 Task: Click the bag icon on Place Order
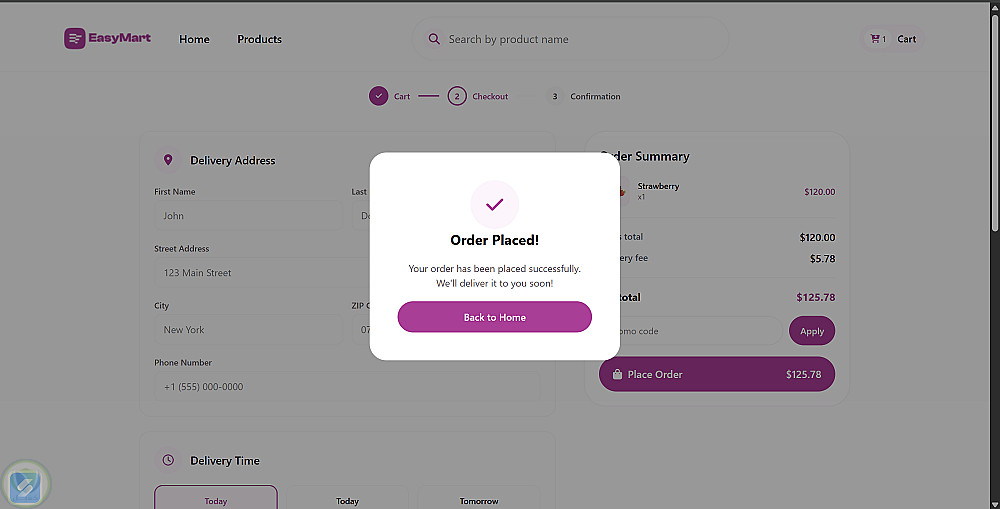click(x=617, y=374)
